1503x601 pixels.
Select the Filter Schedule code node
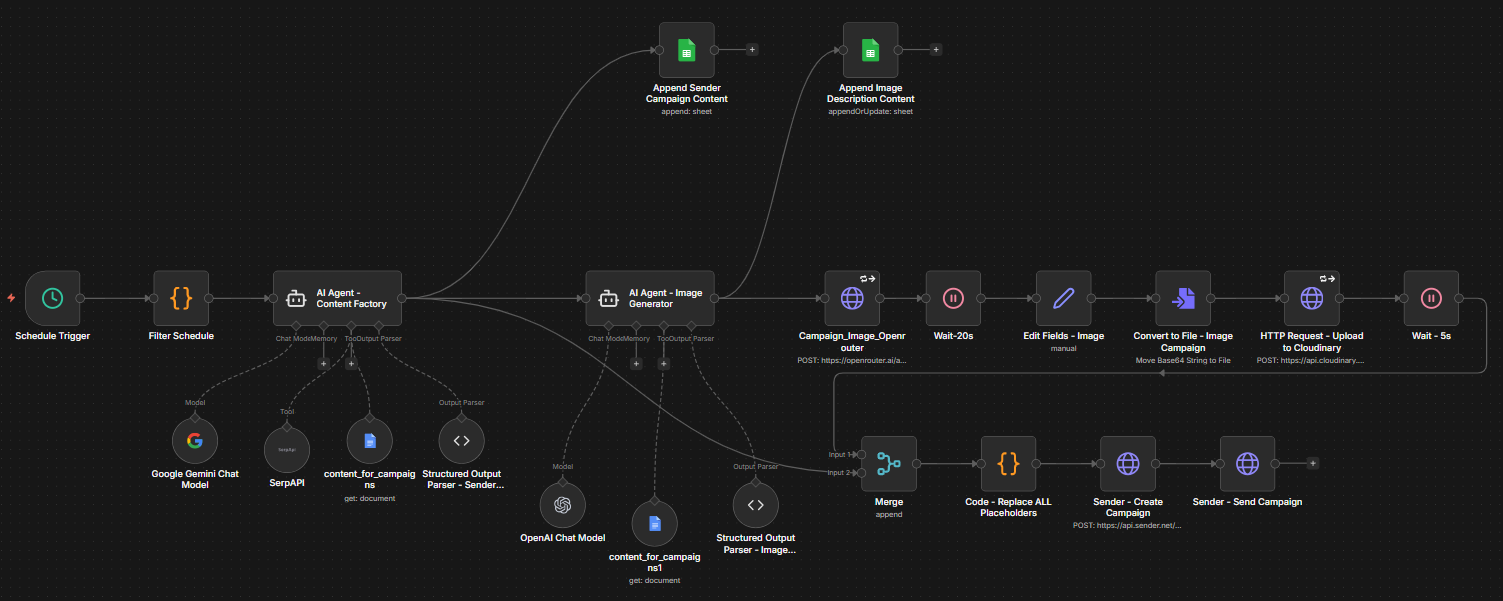tap(181, 298)
